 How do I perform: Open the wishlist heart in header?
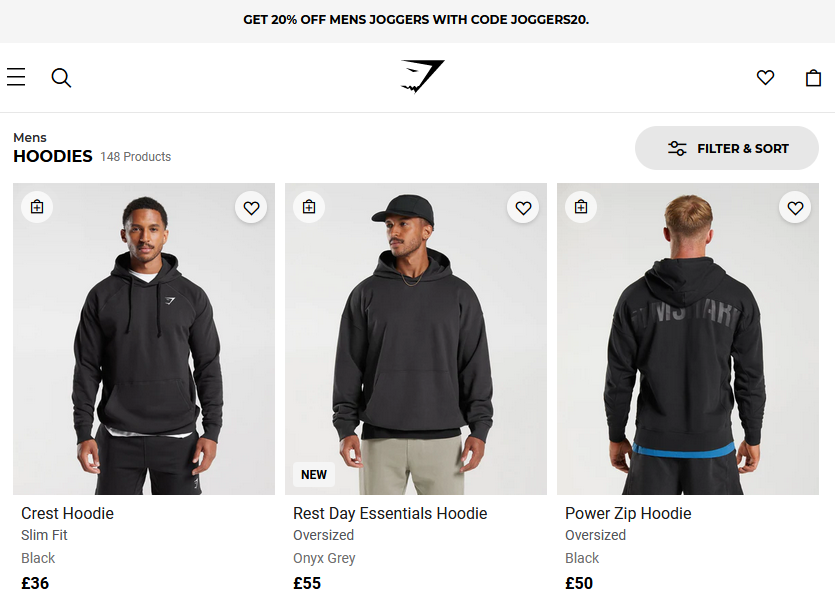click(765, 77)
